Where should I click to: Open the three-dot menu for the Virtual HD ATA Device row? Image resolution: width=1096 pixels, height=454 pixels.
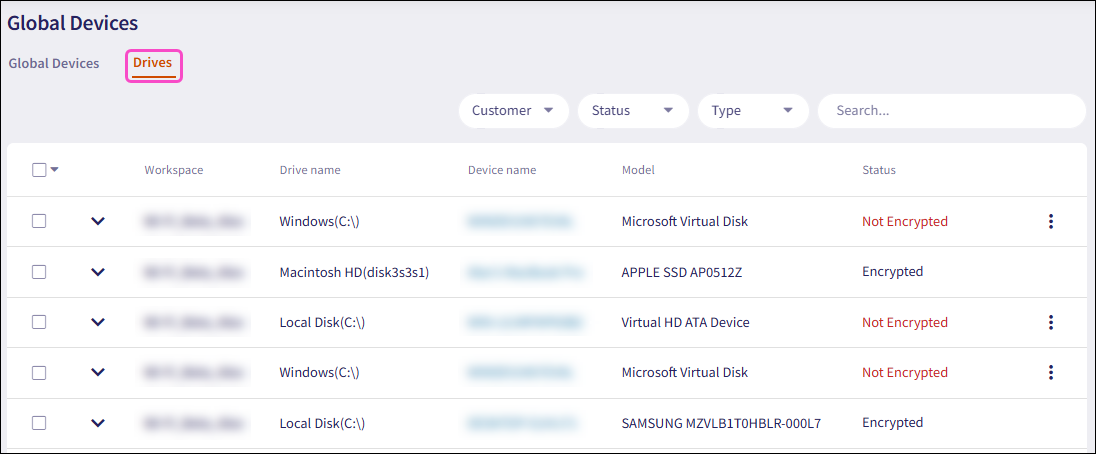click(1050, 322)
